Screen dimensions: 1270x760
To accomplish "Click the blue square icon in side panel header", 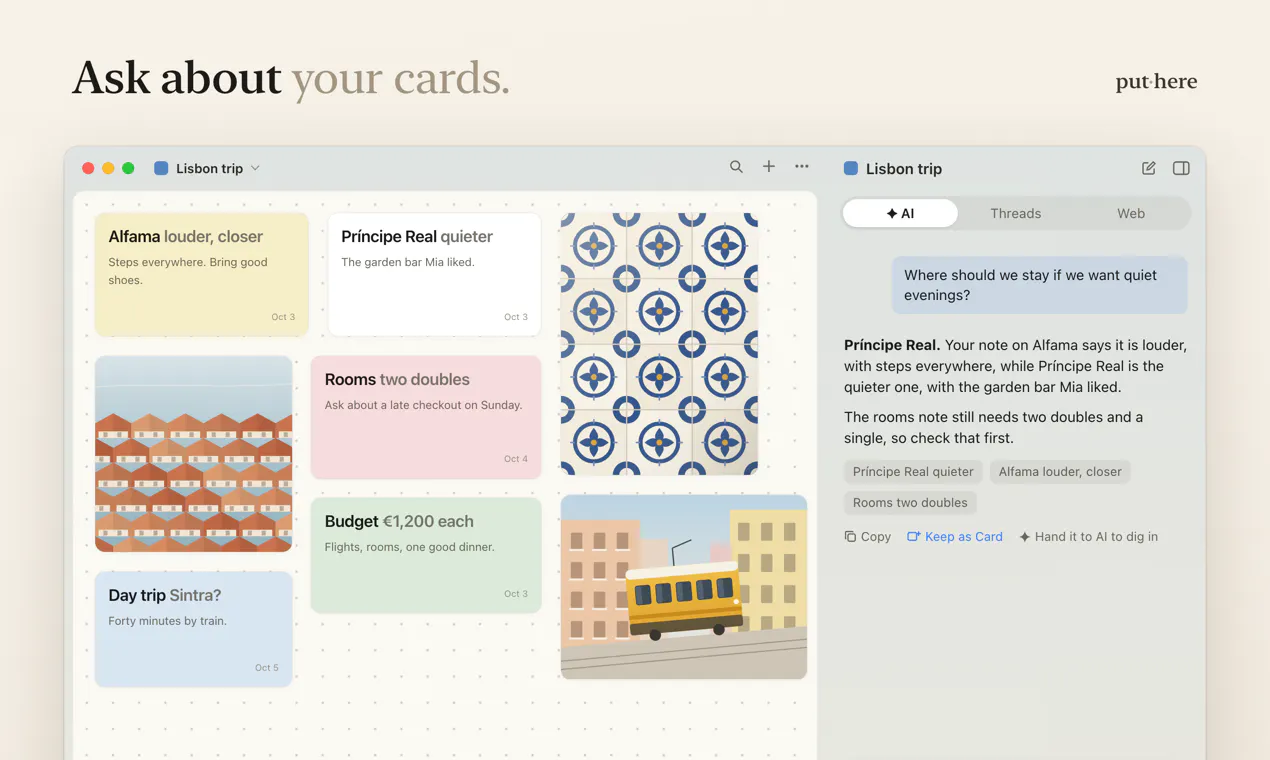I will (x=851, y=168).
